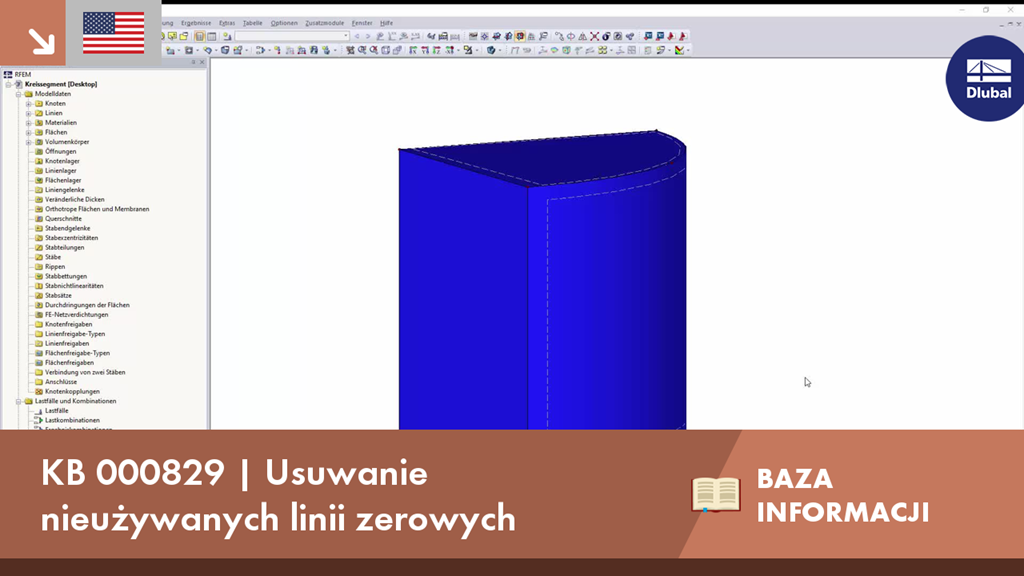Screen dimensions: 1024x576
Task: Select the Flächenfreigaben tree item
Action: pos(69,362)
